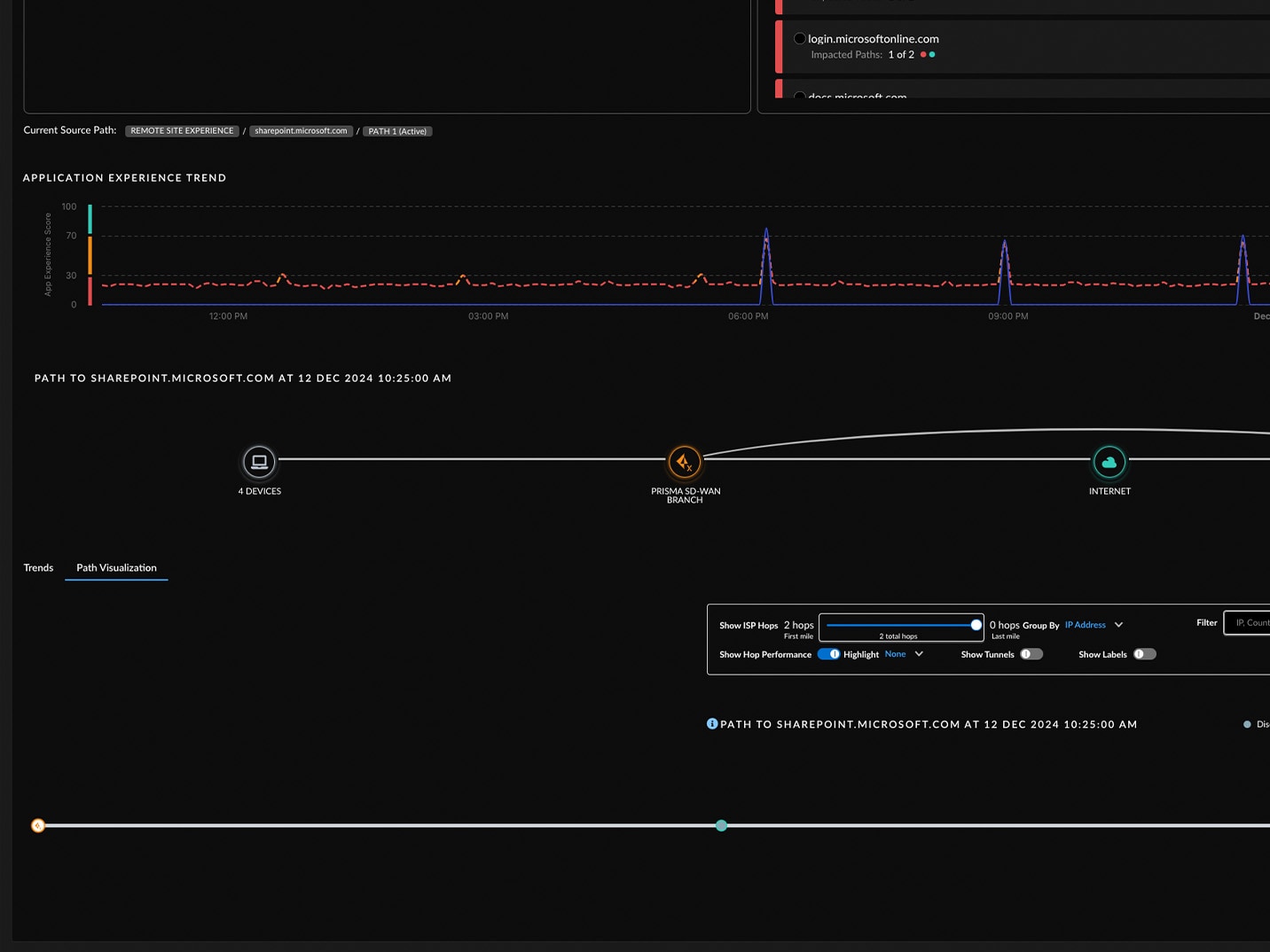
Task: Select the Path Visualization tab
Action: coord(116,567)
